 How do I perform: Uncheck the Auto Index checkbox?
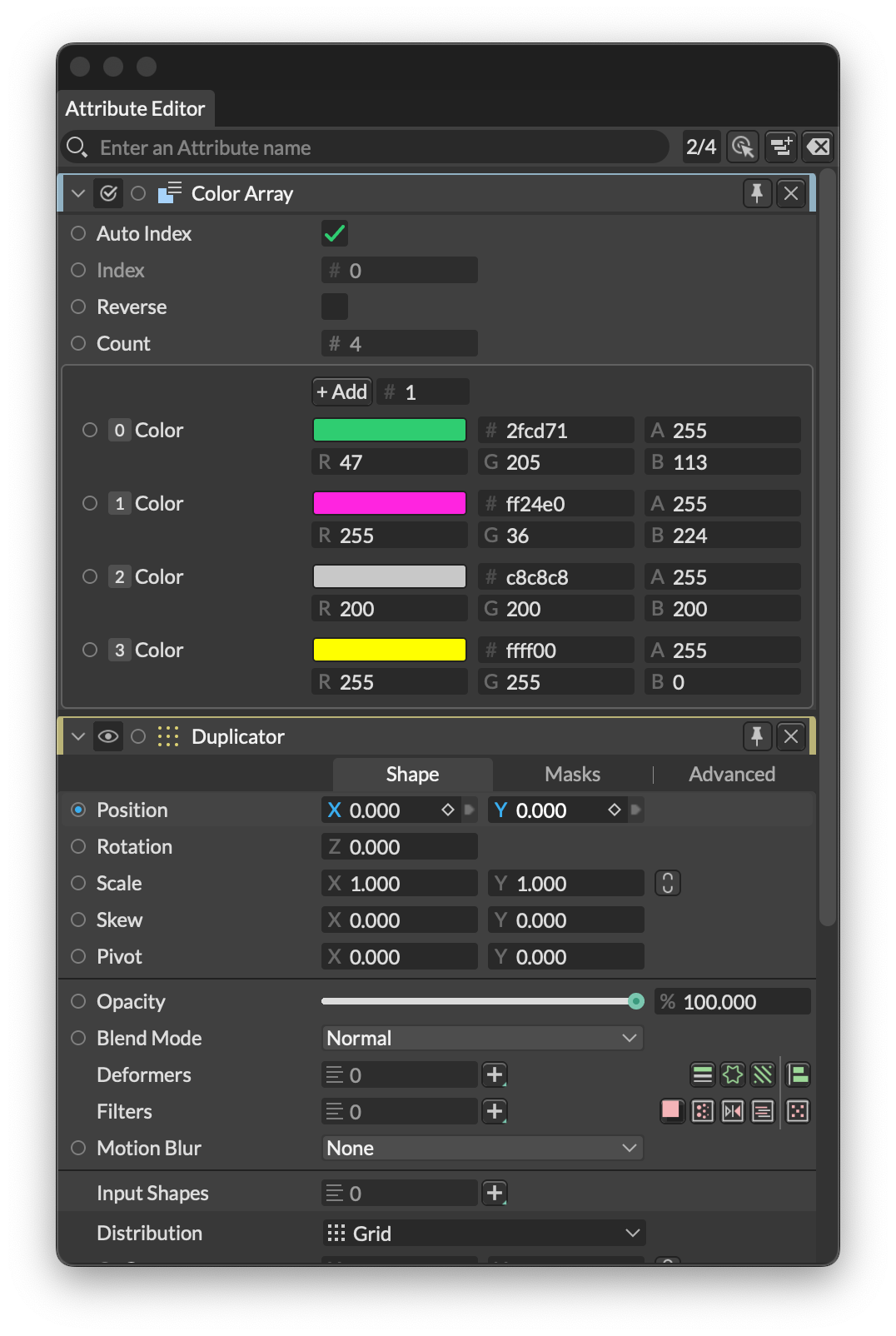click(x=335, y=234)
